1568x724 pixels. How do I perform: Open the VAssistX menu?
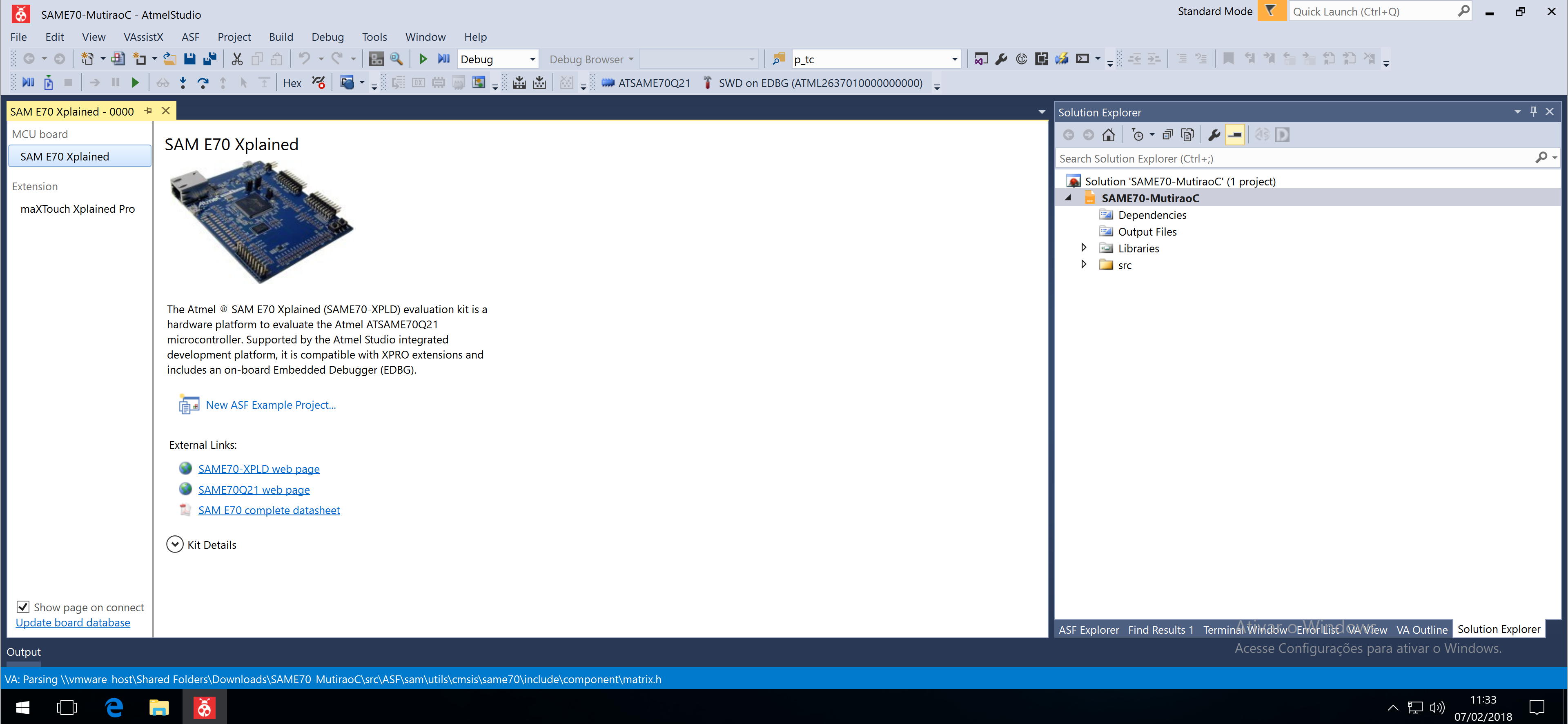coord(144,37)
